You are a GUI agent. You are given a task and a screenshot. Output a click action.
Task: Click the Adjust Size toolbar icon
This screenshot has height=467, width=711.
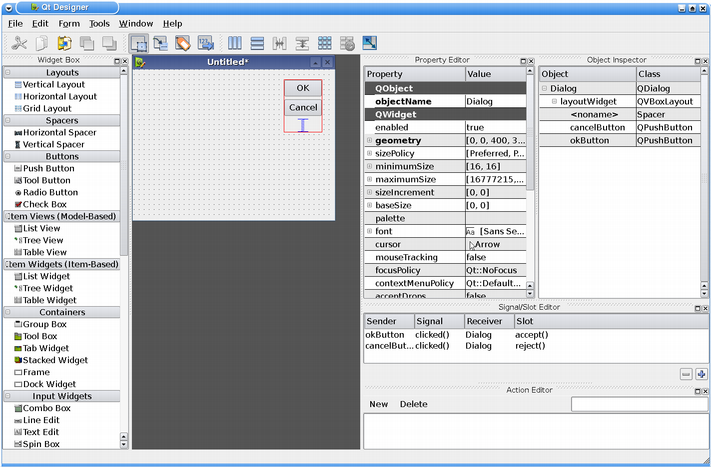tap(370, 43)
